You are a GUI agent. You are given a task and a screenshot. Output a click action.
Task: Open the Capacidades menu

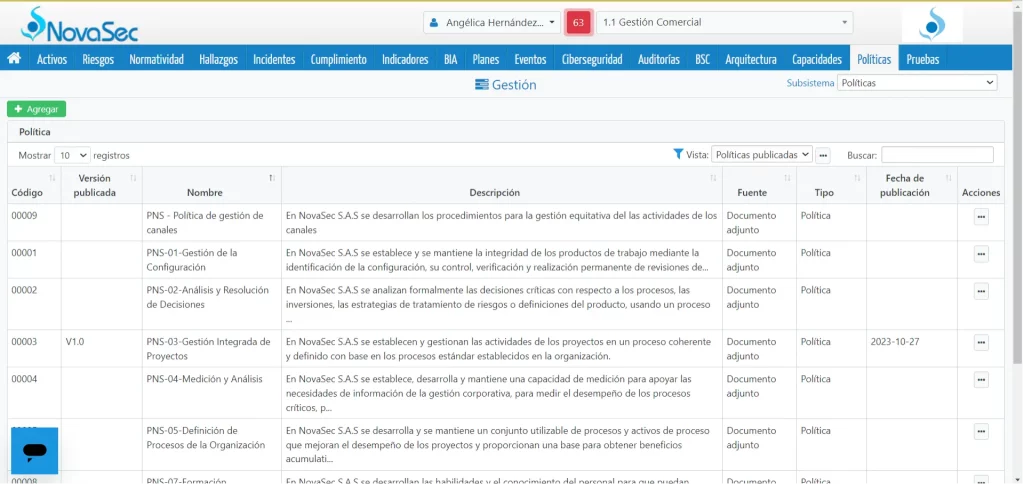pyautogui.click(x=817, y=59)
